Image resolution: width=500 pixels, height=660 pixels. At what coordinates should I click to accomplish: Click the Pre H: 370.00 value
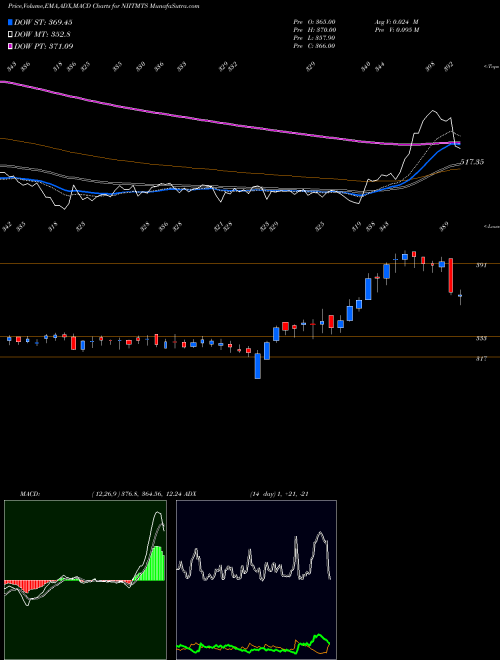[x=314, y=30]
